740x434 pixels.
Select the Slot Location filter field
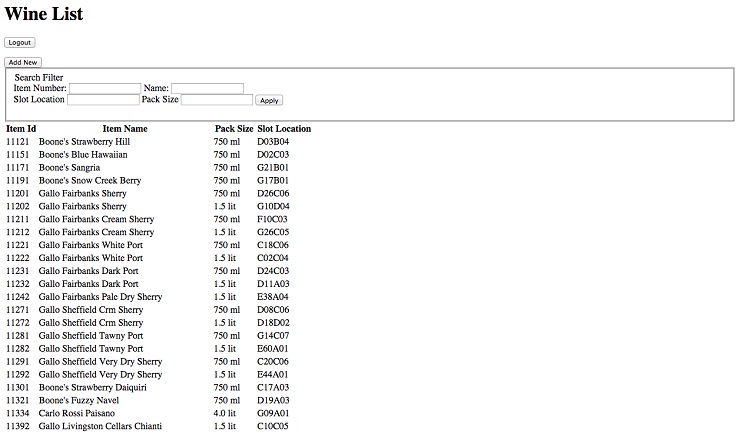(103, 100)
